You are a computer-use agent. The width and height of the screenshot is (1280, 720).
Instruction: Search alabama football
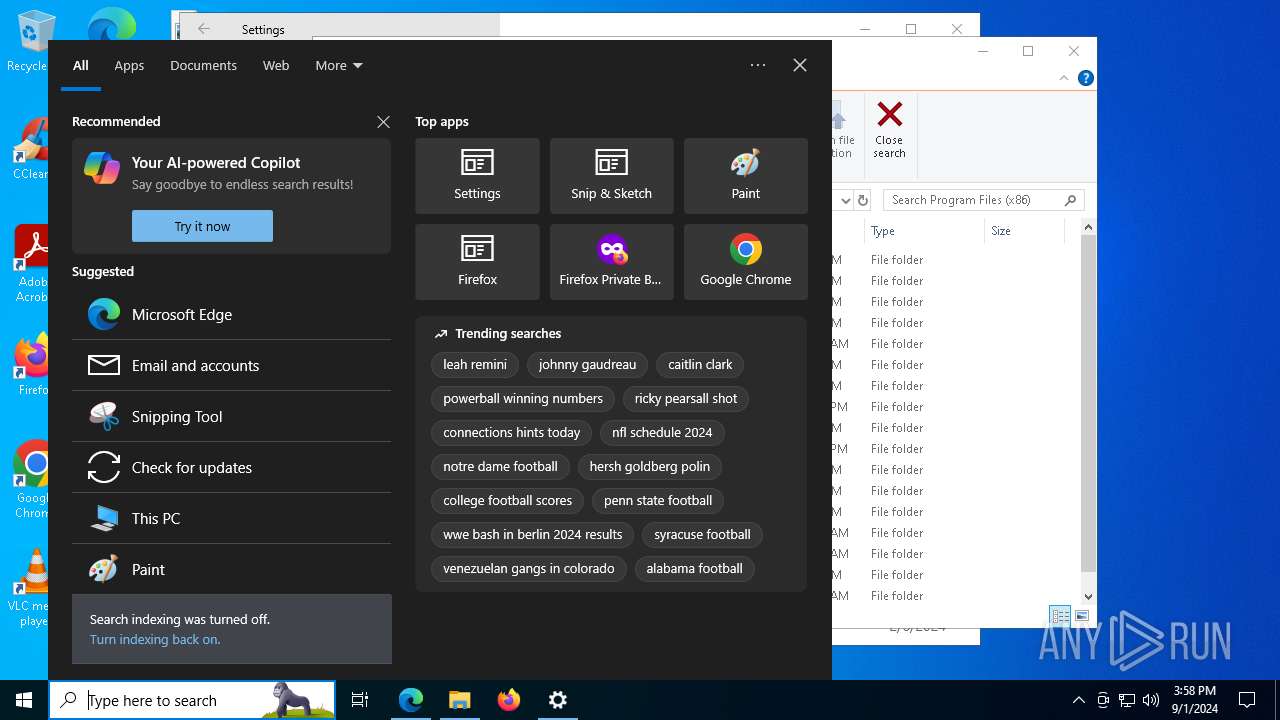click(694, 568)
